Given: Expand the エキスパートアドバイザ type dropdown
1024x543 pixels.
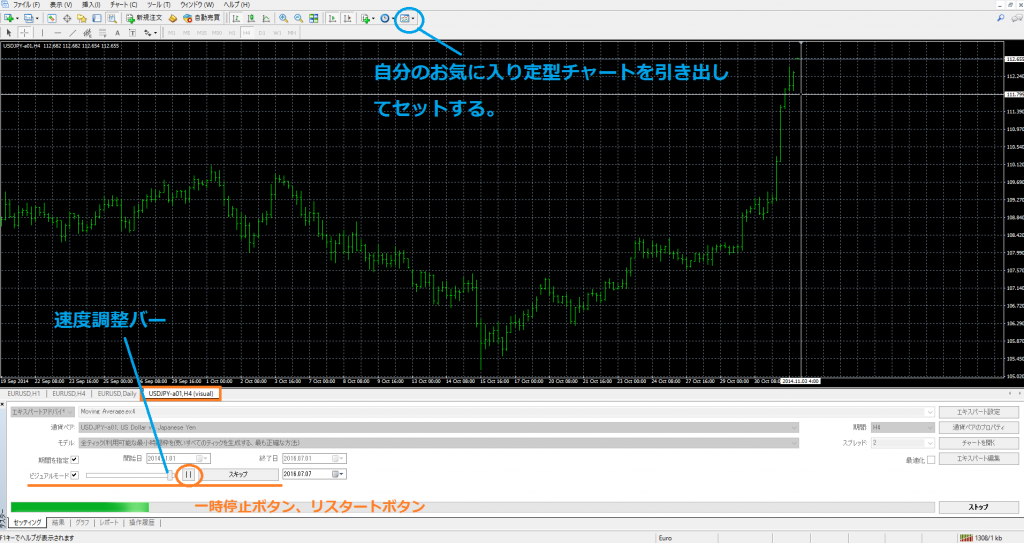Looking at the screenshot, I should click(42, 412).
